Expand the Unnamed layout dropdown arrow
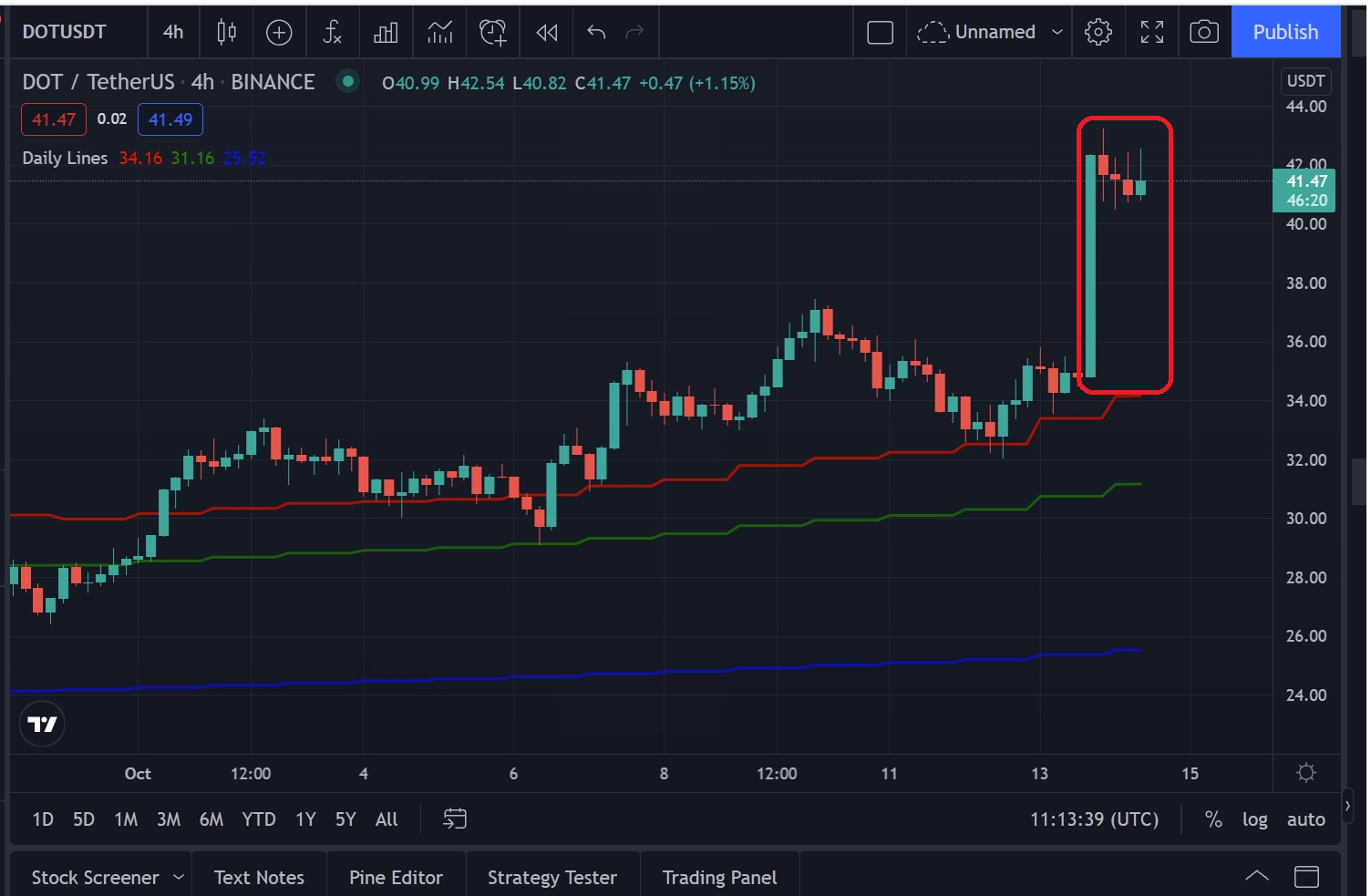1371x896 pixels. [1057, 33]
